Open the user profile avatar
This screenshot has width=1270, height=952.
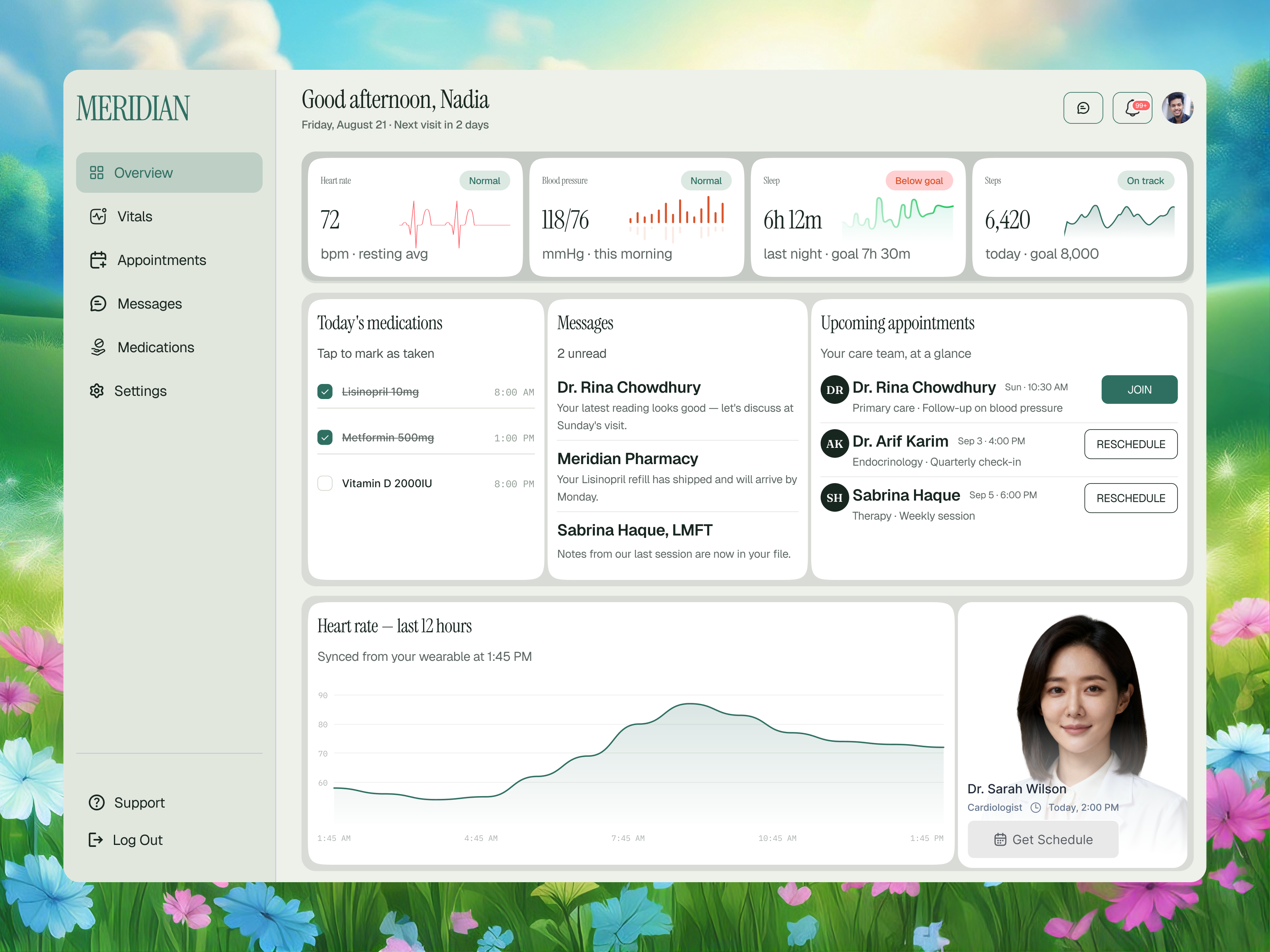tap(1178, 108)
